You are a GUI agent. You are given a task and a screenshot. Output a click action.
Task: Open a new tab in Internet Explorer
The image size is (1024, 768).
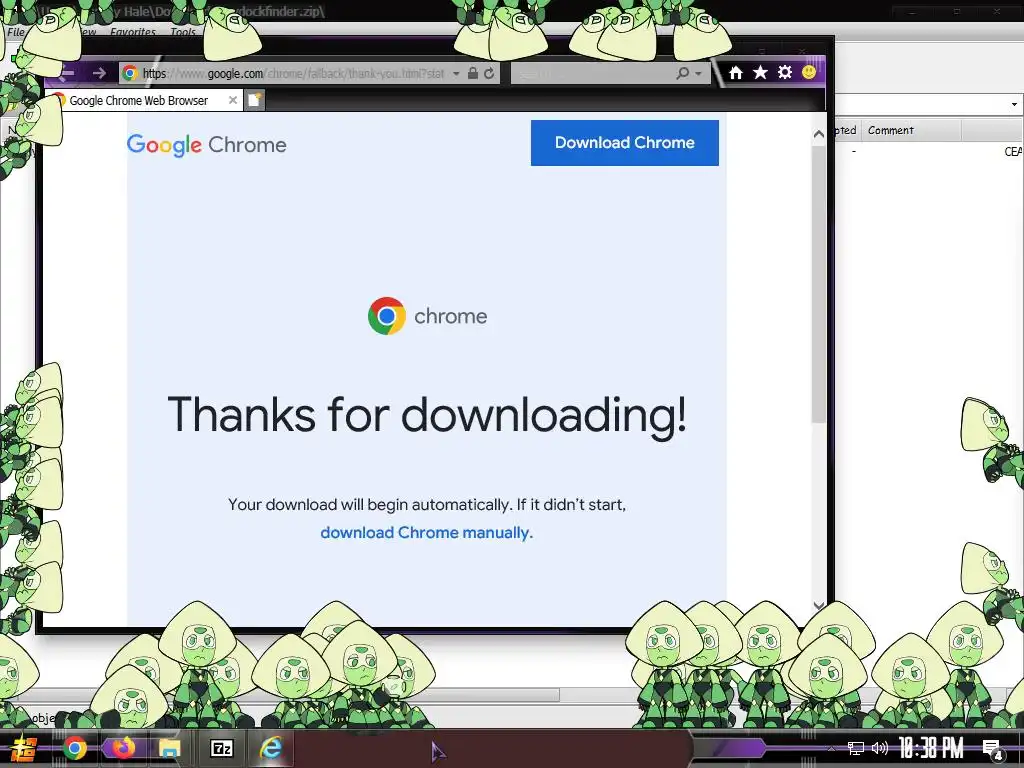[255, 100]
